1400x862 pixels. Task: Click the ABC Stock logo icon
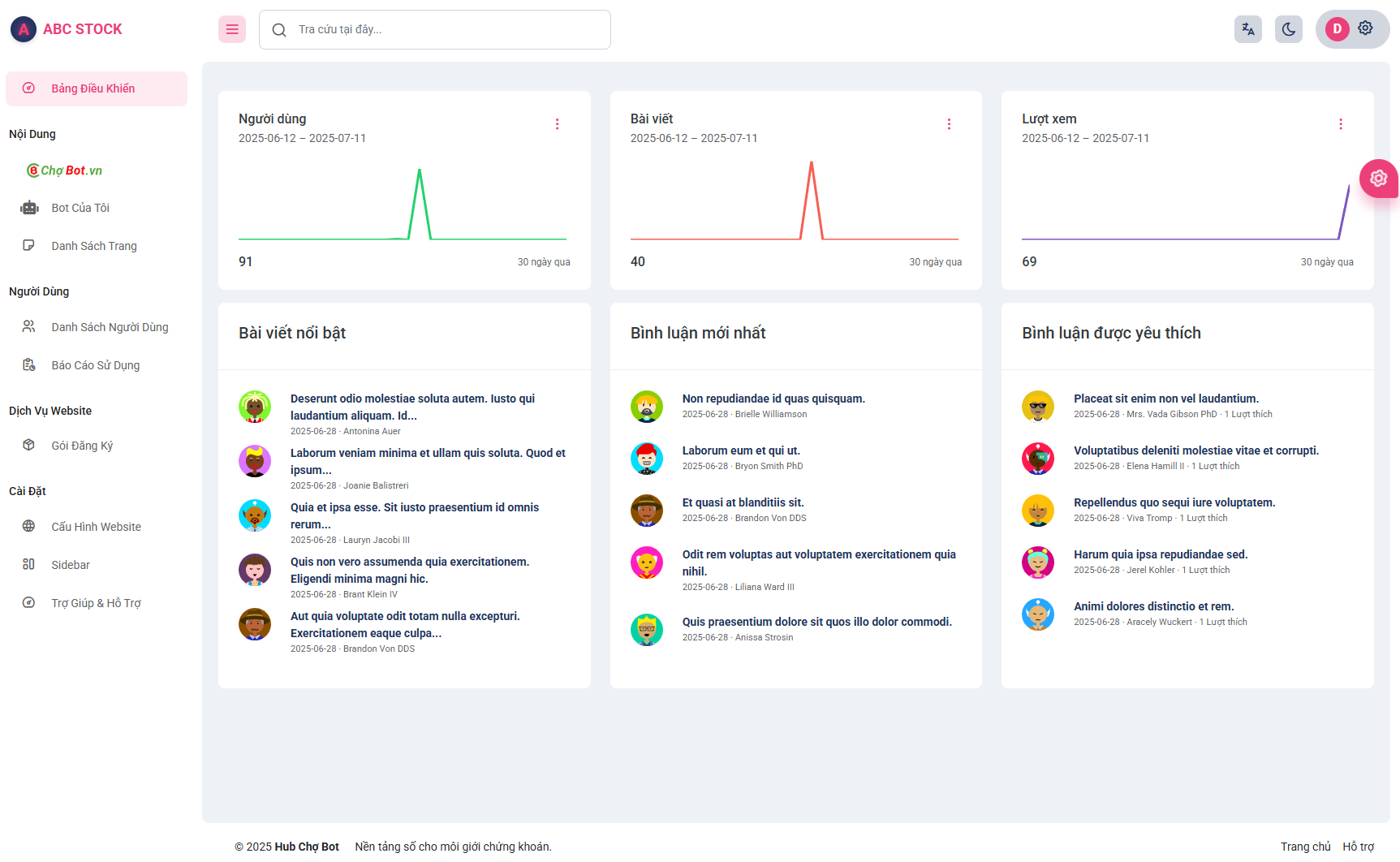click(24, 30)
